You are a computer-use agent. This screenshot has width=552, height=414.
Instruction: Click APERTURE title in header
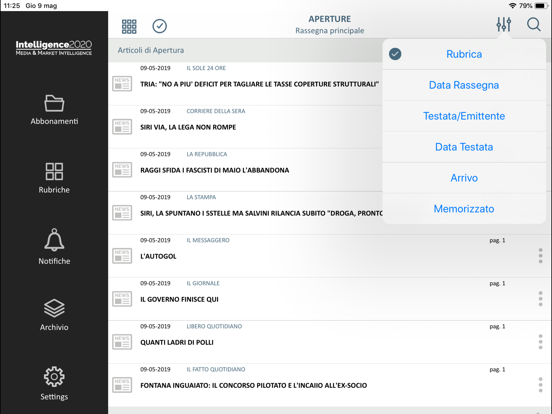coord(330,19)
